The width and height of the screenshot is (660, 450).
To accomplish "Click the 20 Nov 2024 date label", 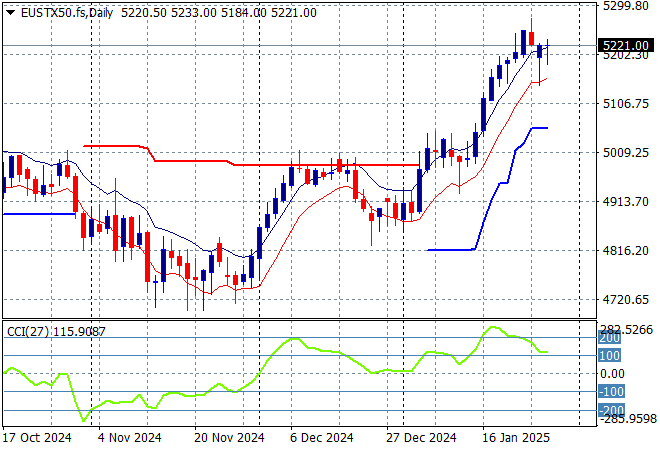I will tap(229, 437).
